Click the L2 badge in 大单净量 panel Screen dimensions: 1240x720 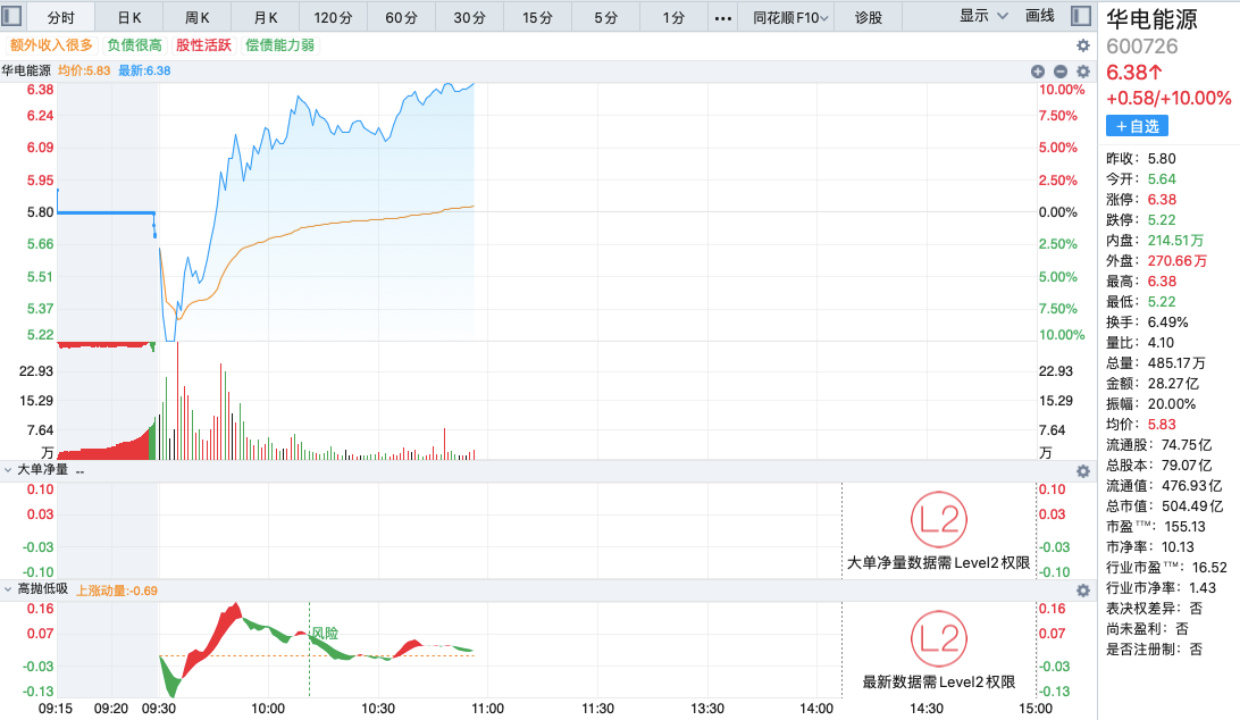point(938,519)
